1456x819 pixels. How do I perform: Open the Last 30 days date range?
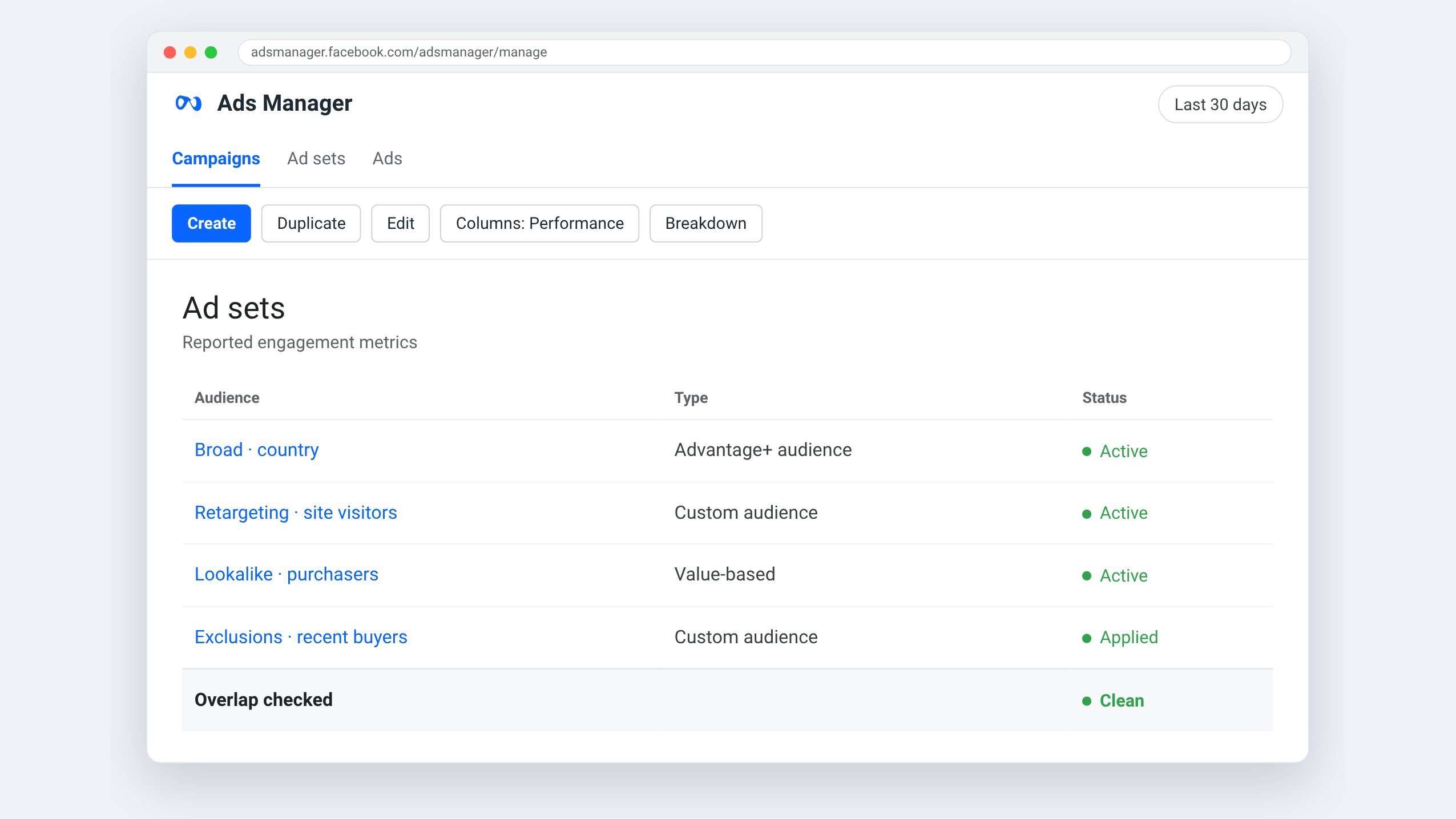coord(1220,104)
